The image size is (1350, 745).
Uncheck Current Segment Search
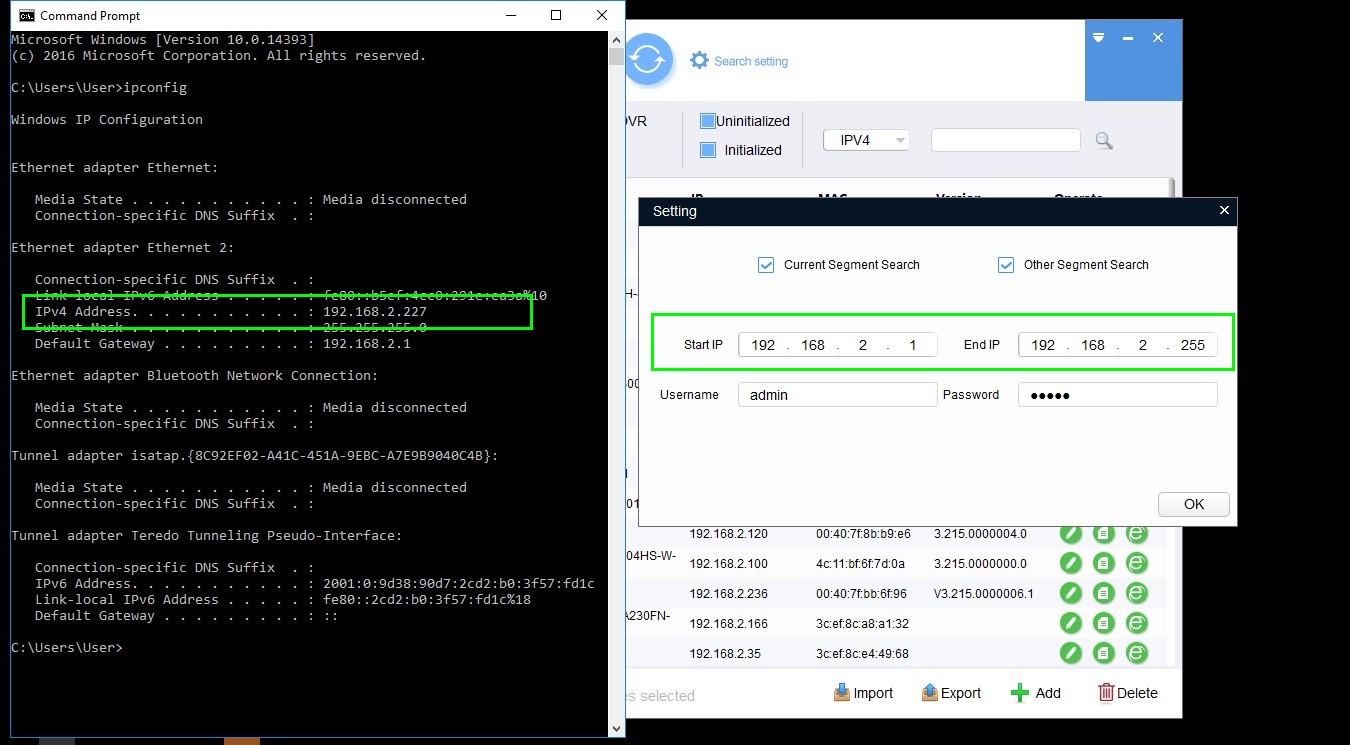point(766,265)
